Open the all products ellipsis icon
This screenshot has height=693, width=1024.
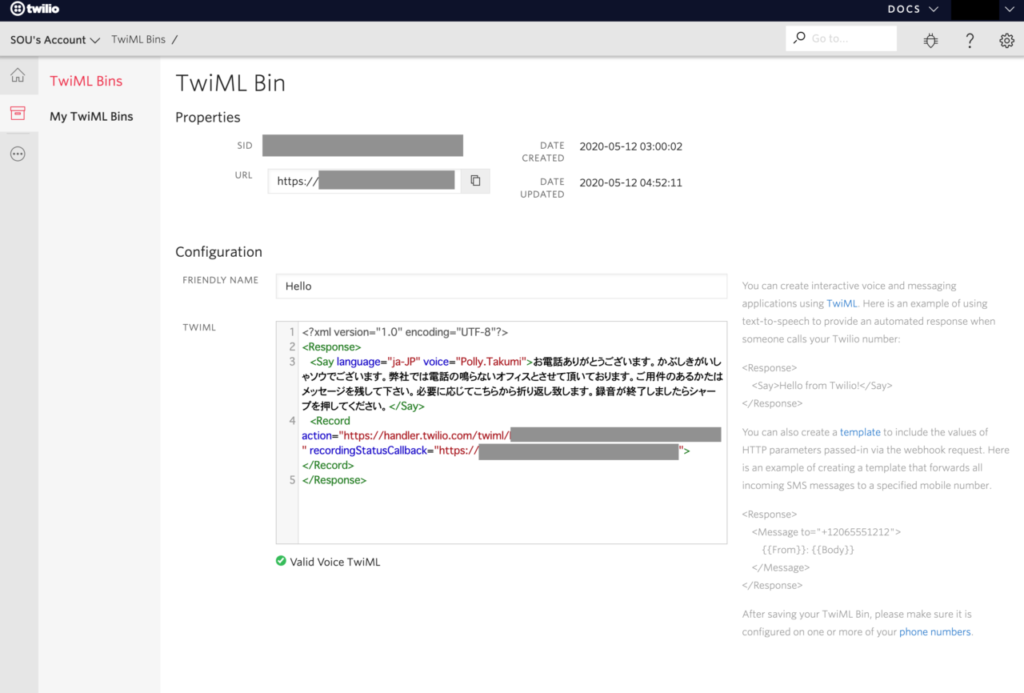(x=18, y=154)
